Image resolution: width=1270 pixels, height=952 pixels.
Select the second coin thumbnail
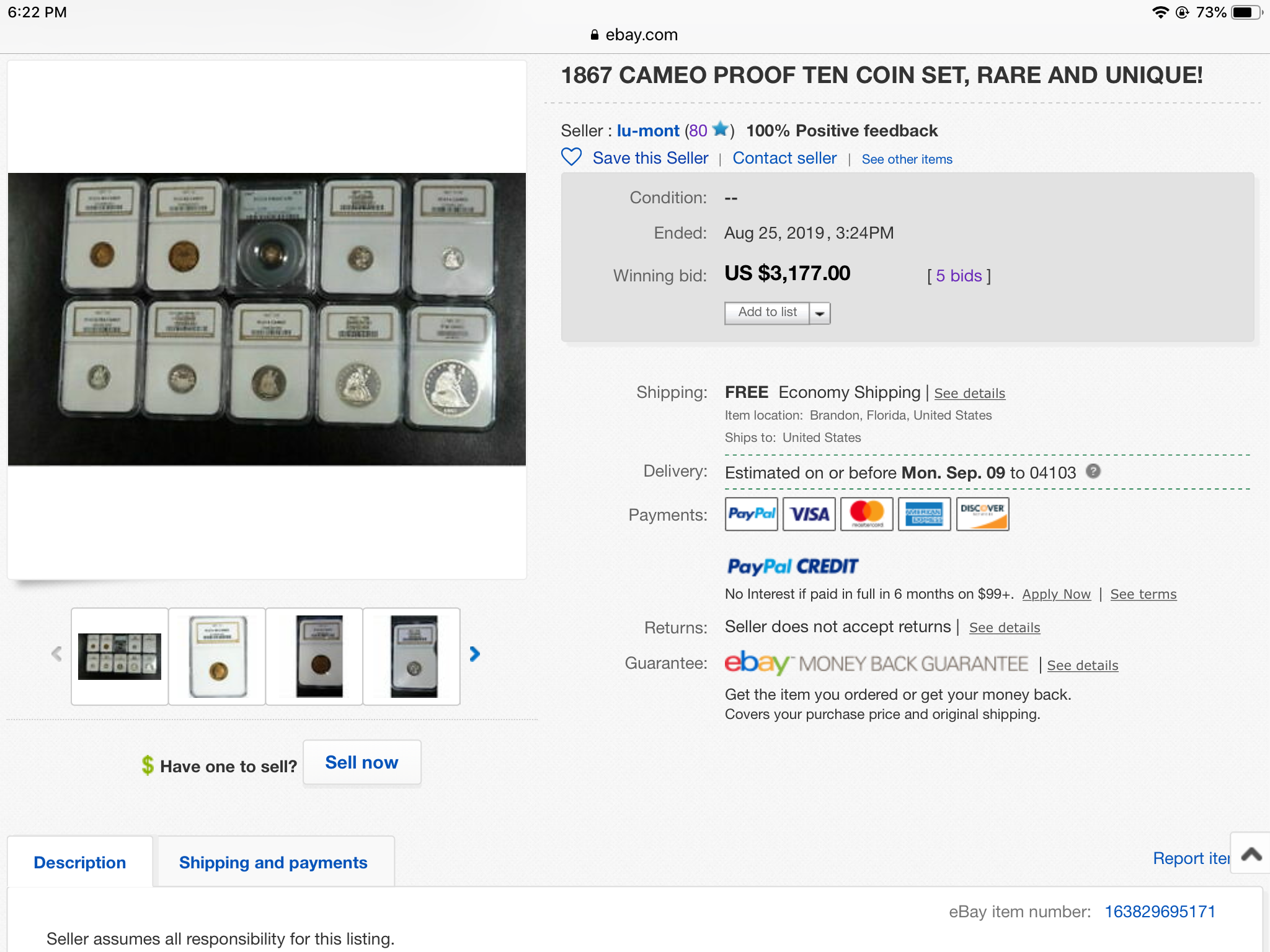(217, 656)
